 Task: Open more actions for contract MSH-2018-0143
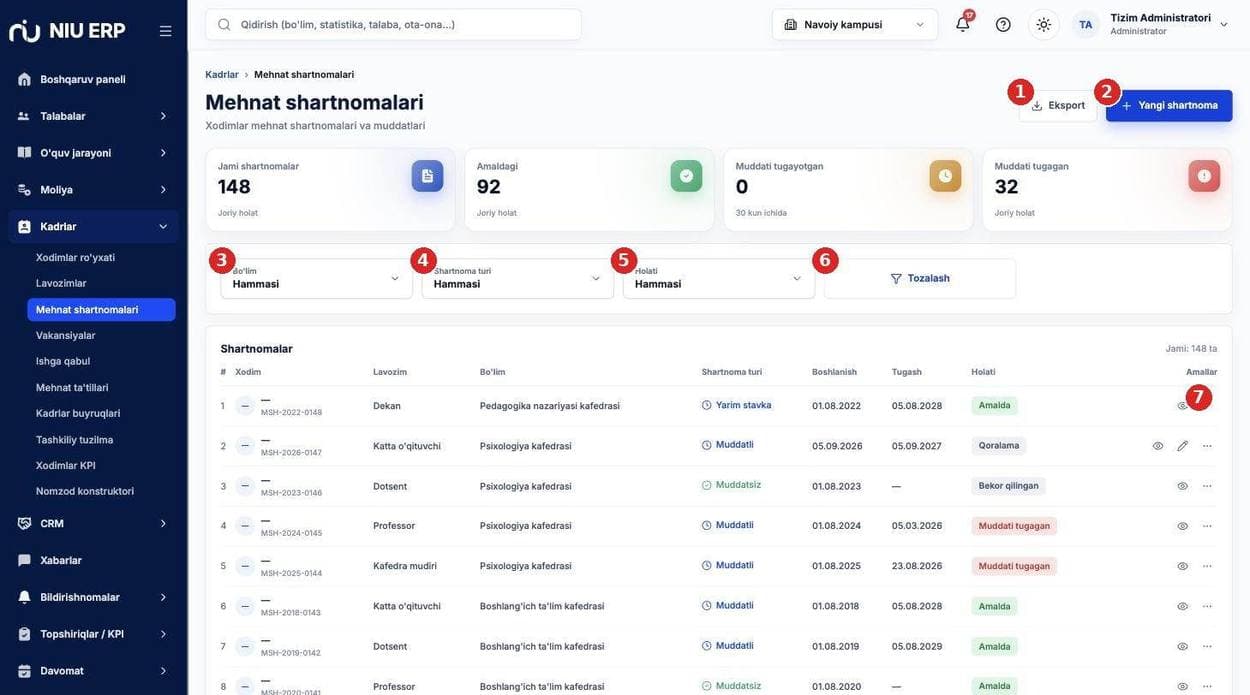tap(1207, 606)
